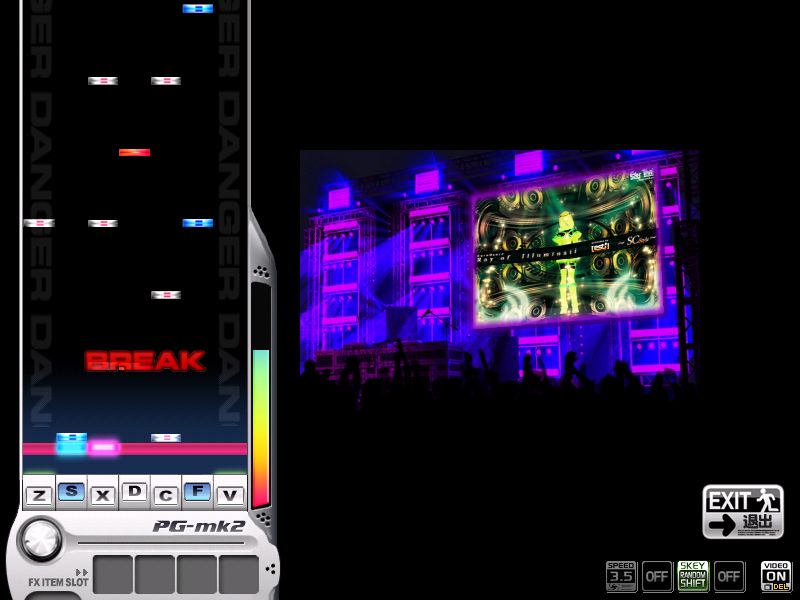Toggle the 5KEY Random Shift mode

click(x=693, y=577)
